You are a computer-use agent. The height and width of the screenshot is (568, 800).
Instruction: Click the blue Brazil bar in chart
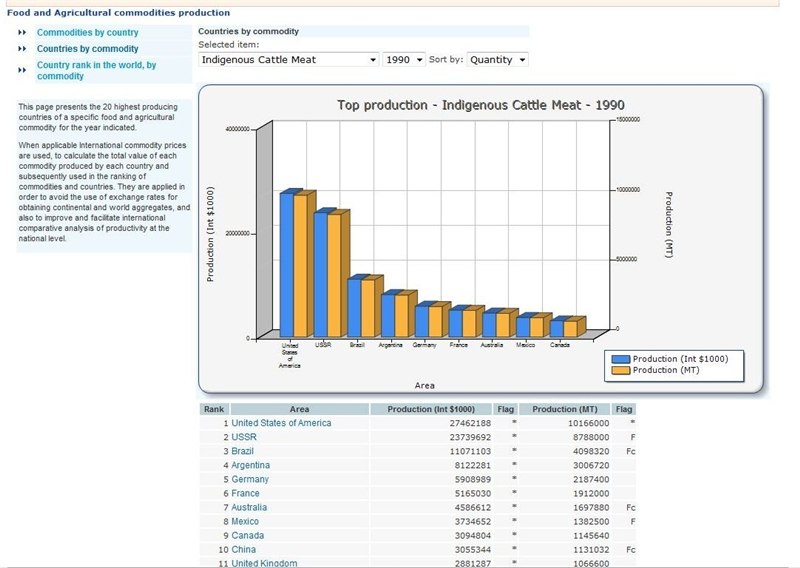[354, 308]
